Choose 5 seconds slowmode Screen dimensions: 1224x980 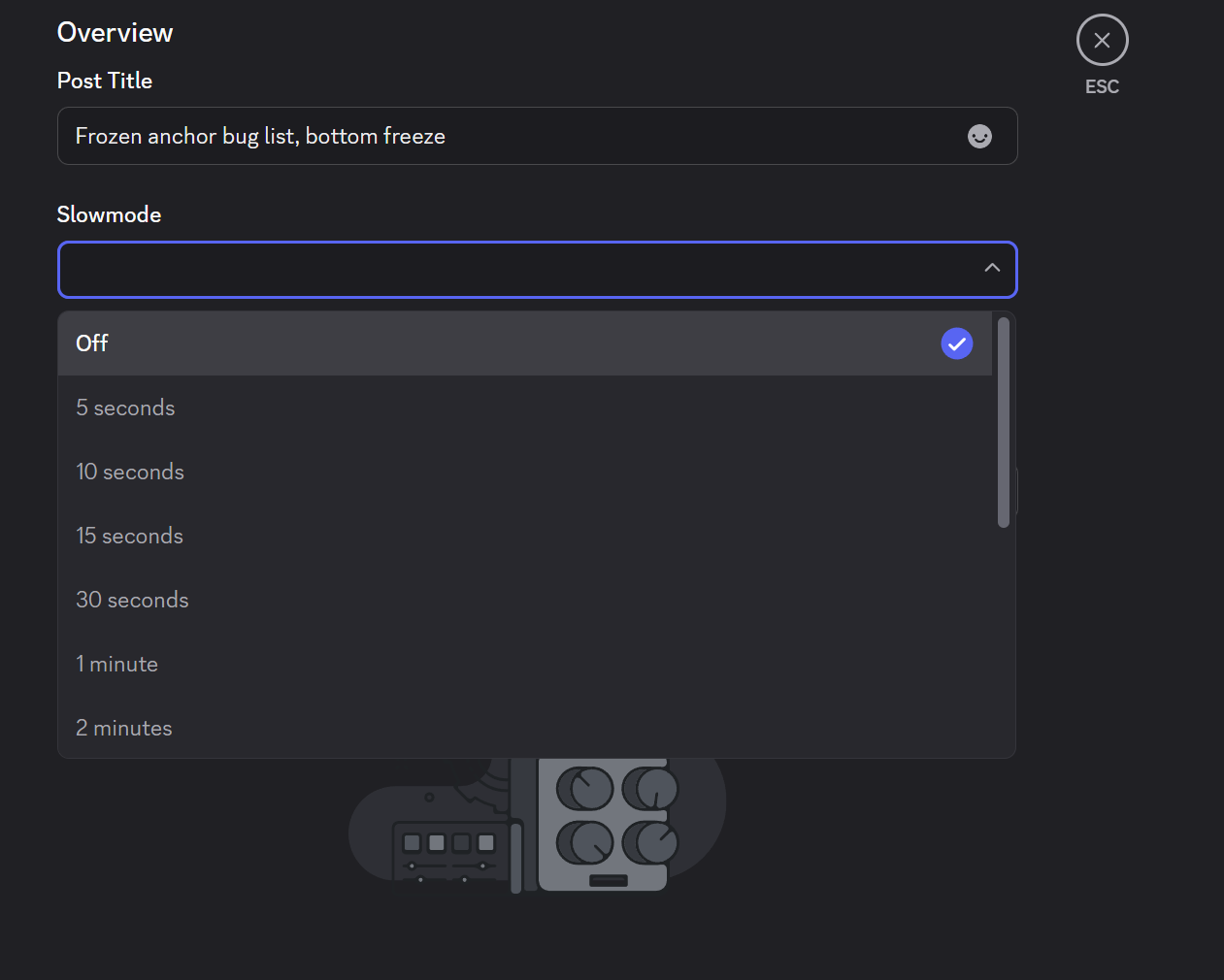click(126, 408)
